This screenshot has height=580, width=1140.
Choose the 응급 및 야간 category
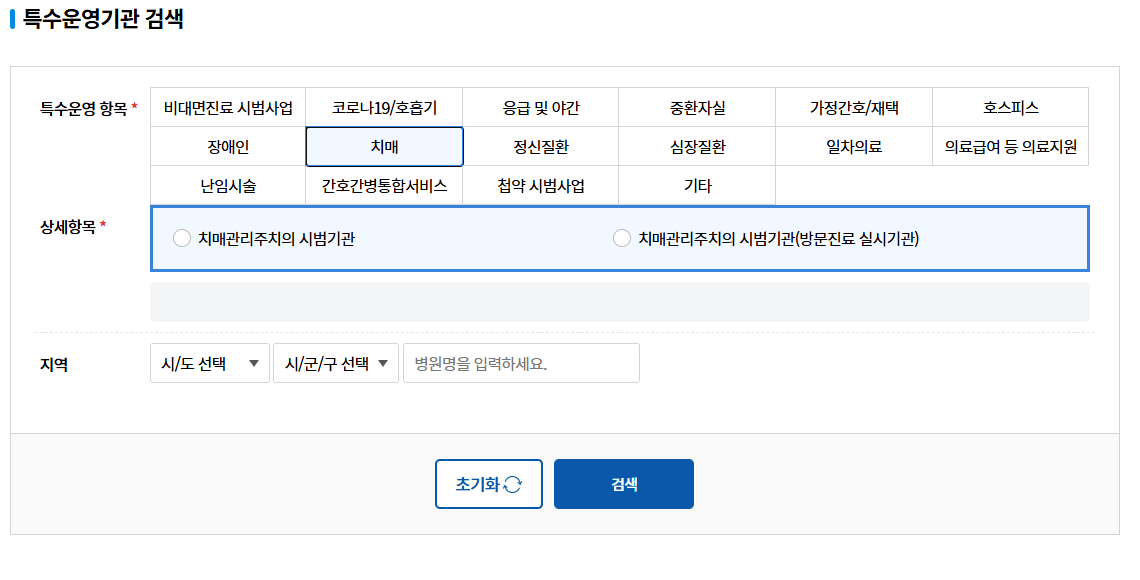(x=540, y=106)
